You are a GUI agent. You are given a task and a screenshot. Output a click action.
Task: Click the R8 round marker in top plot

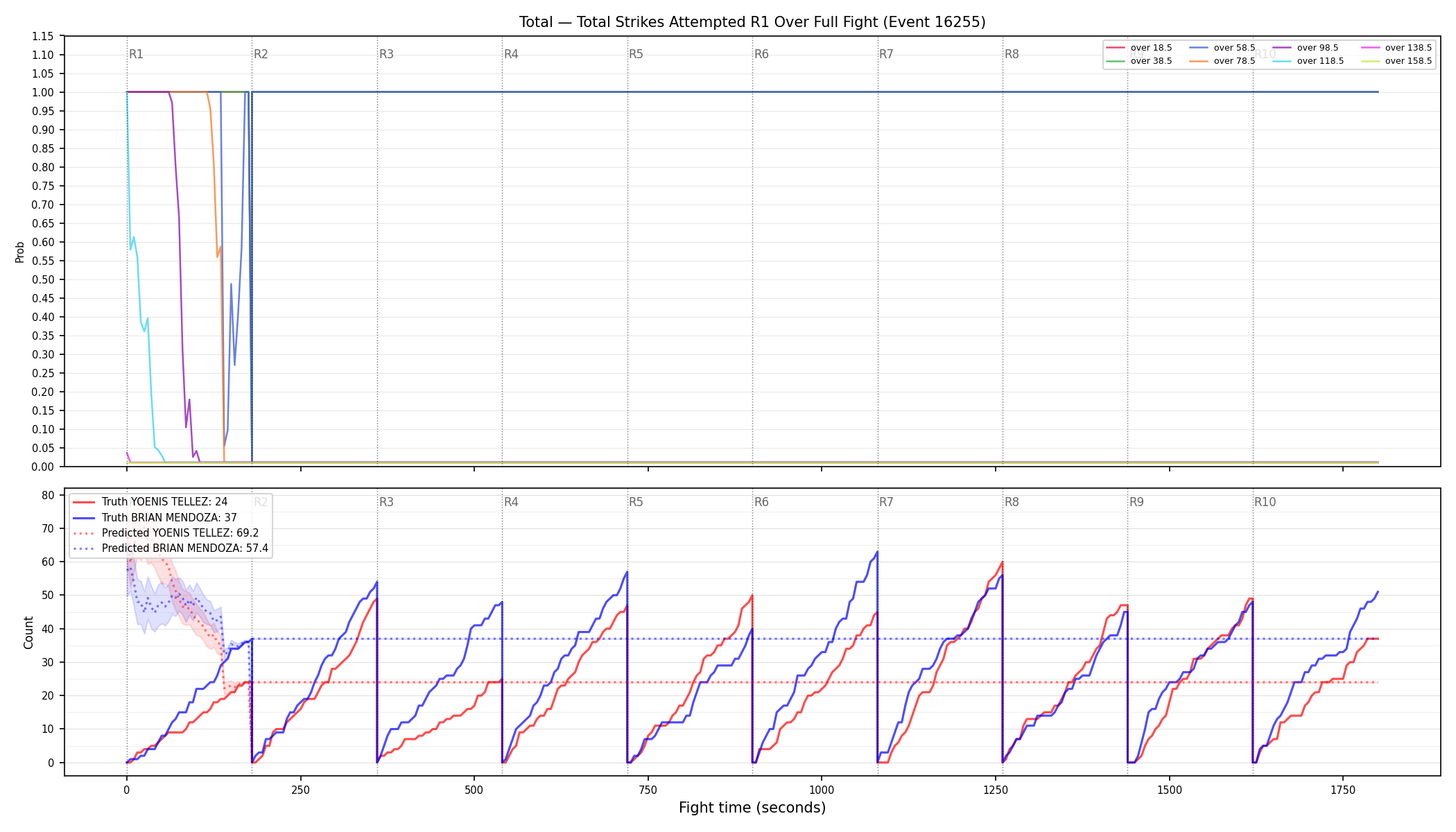(1012, 54)
